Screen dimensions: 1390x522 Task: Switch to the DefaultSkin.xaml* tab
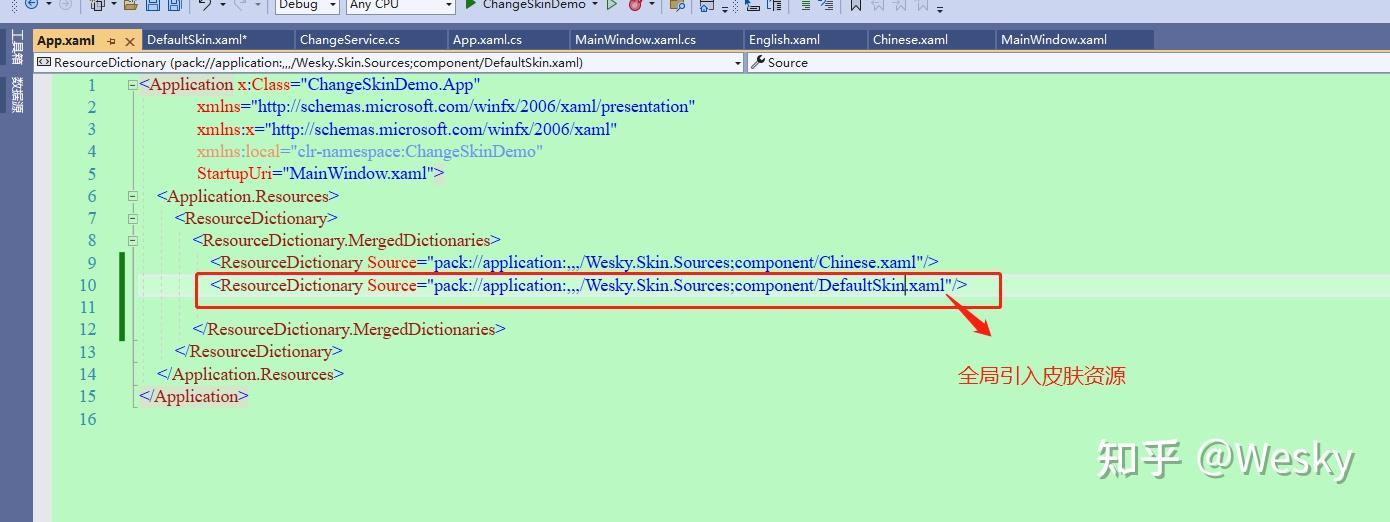coord(197,40)
